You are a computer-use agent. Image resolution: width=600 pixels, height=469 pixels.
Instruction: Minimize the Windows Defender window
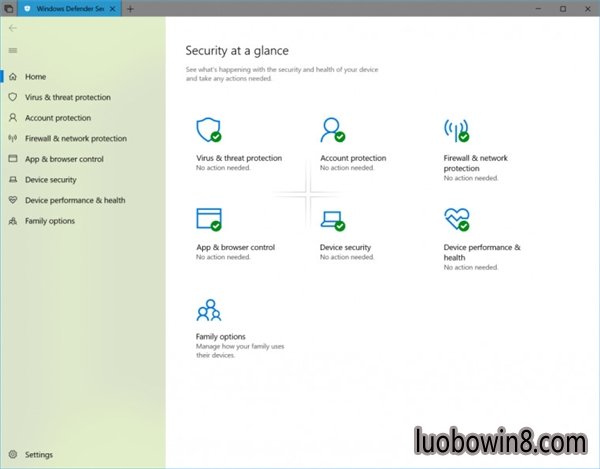[x=538, y=8]
